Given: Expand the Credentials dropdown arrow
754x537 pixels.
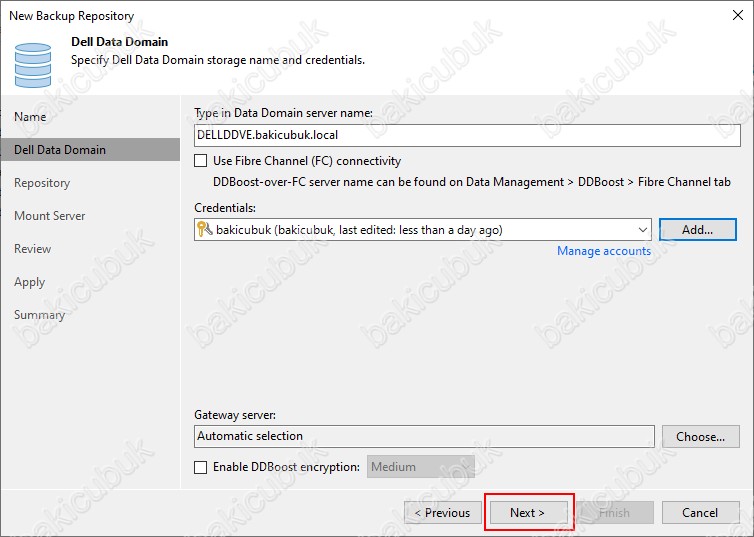Looking at the screenshot, I should (642, 230).
